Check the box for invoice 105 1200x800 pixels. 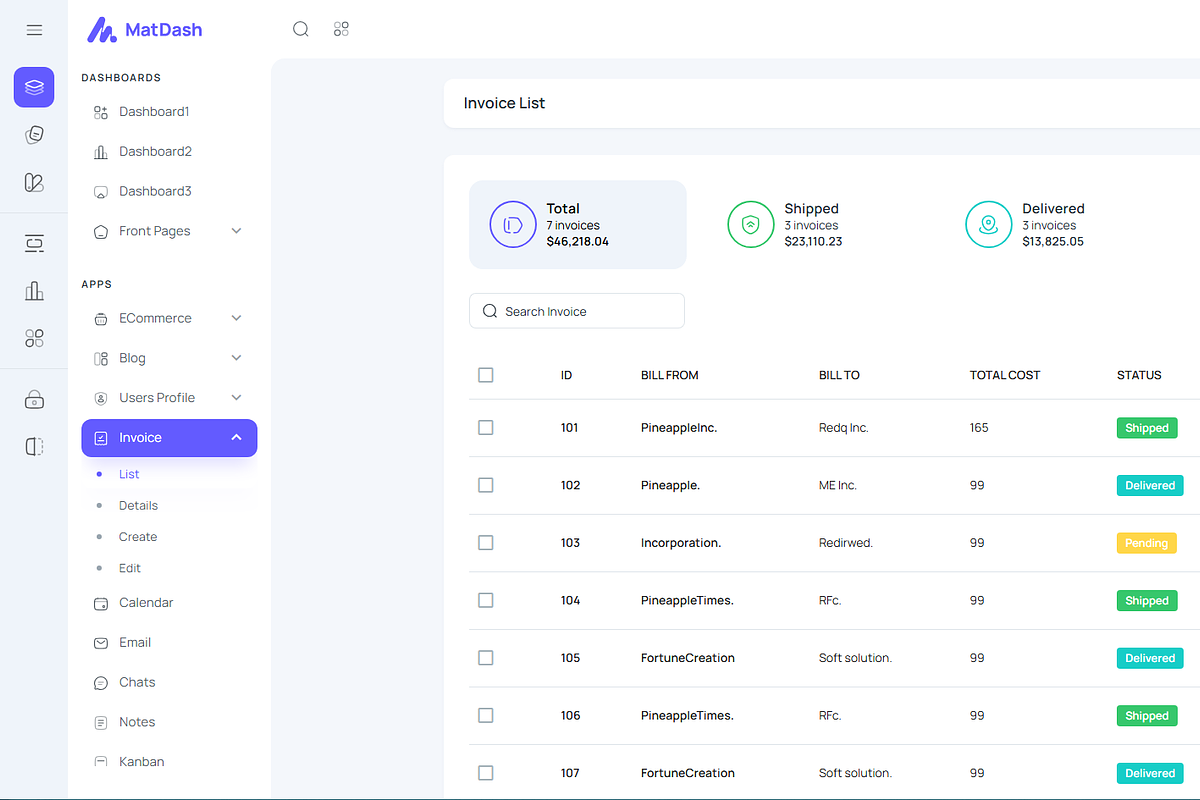point(486,657)
